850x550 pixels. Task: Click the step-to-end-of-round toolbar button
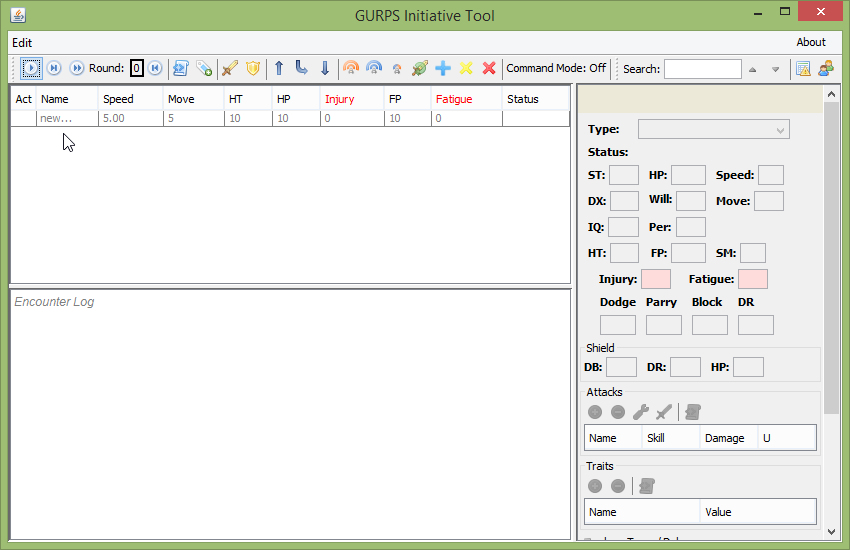[x=54, y=68]
